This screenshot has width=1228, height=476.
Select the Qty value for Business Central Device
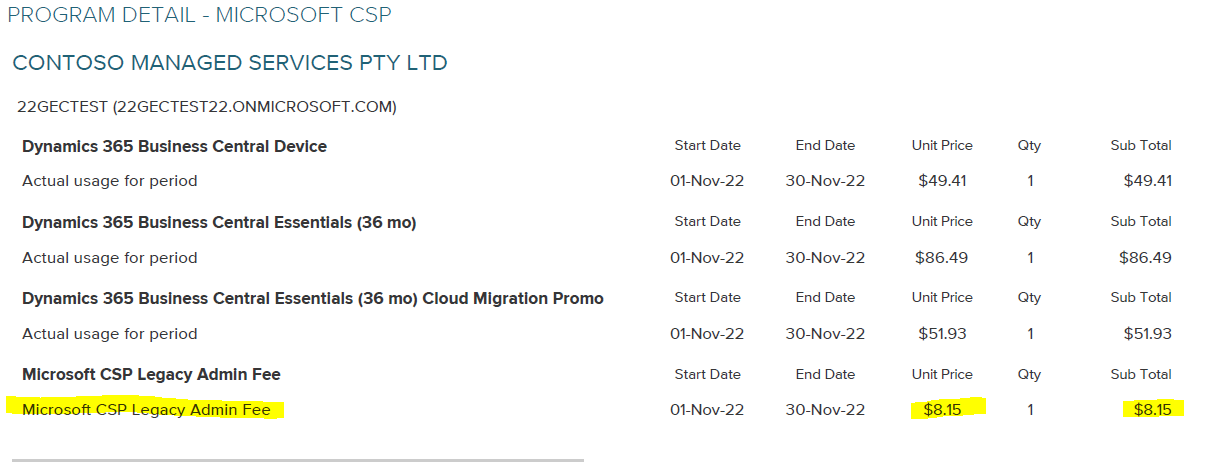tap(1029, 181)
